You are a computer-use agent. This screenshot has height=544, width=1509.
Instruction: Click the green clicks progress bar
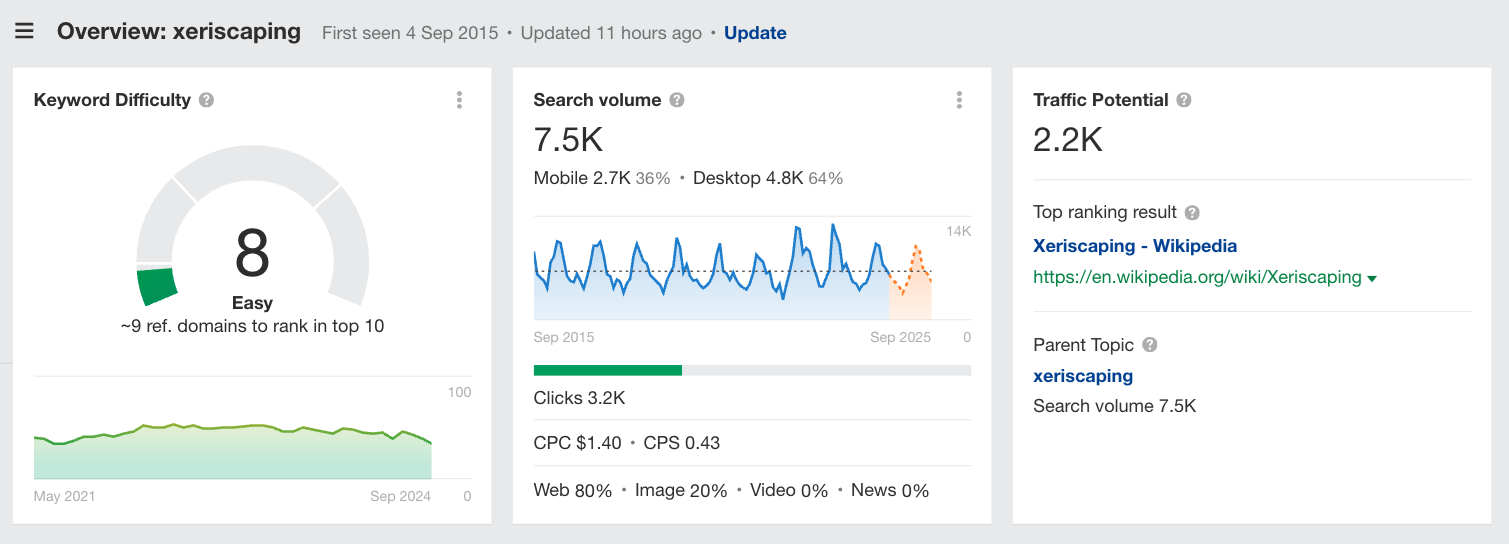608,370
